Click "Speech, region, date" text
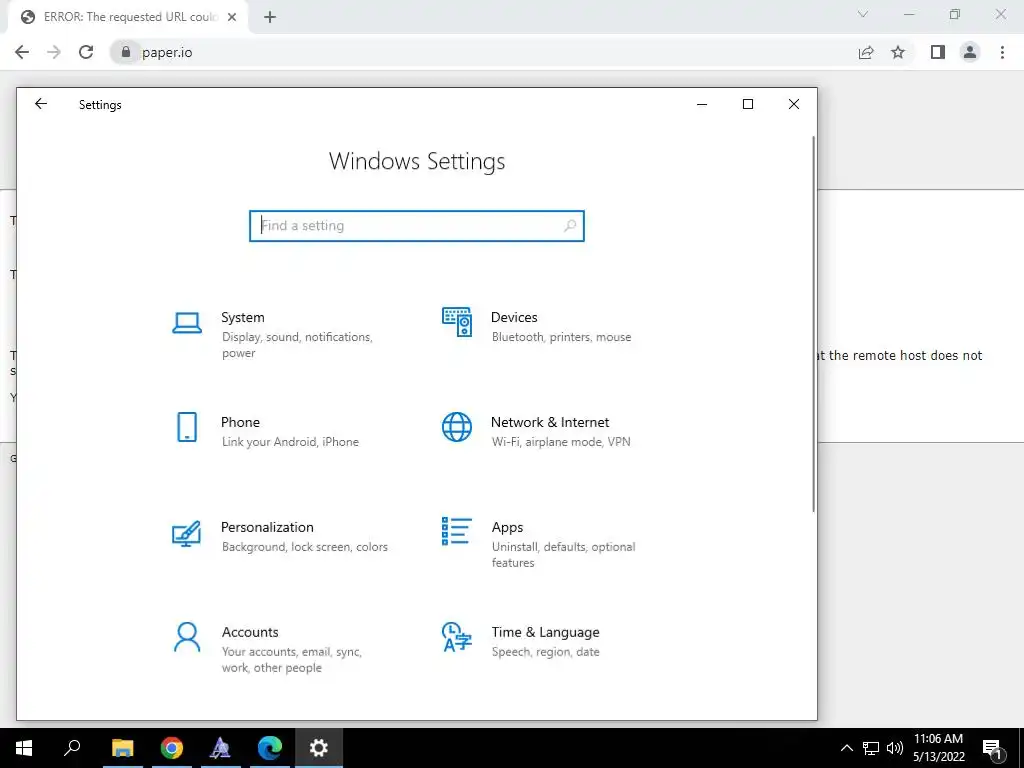This screenshot has height=768, width=1024. 545,652
